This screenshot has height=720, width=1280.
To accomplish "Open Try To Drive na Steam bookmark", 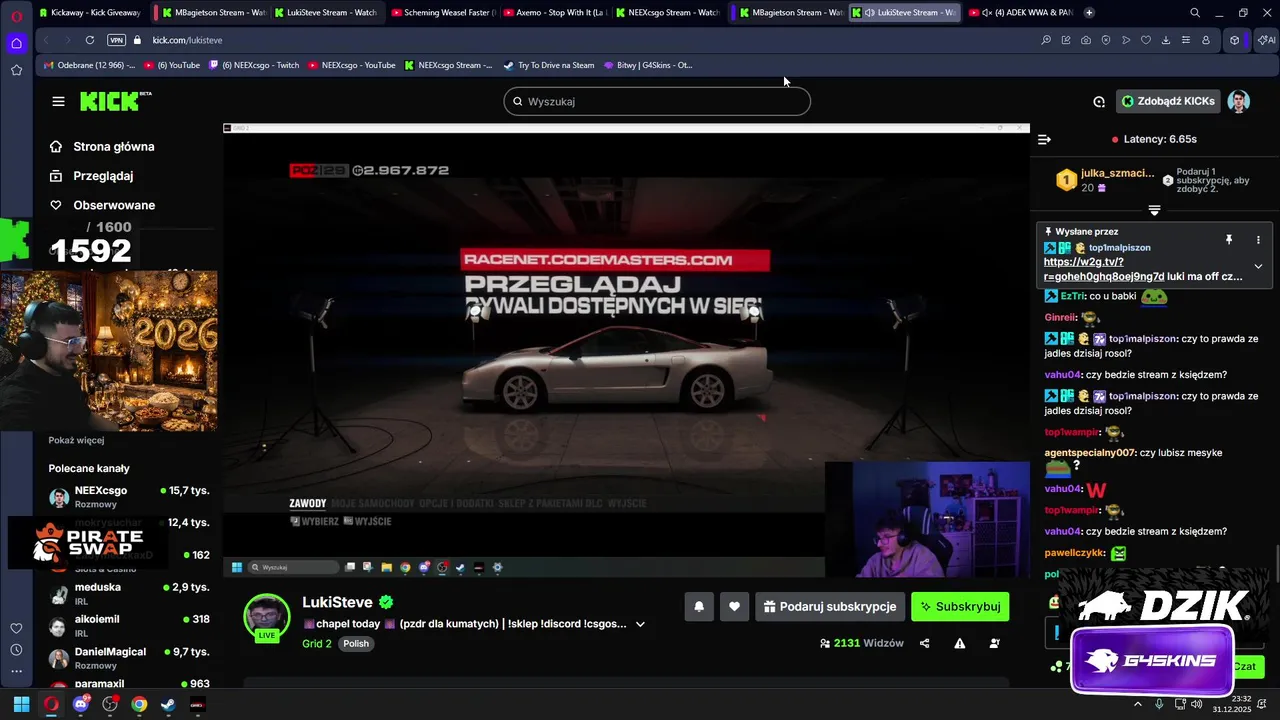I will click(x=548, y=65).
